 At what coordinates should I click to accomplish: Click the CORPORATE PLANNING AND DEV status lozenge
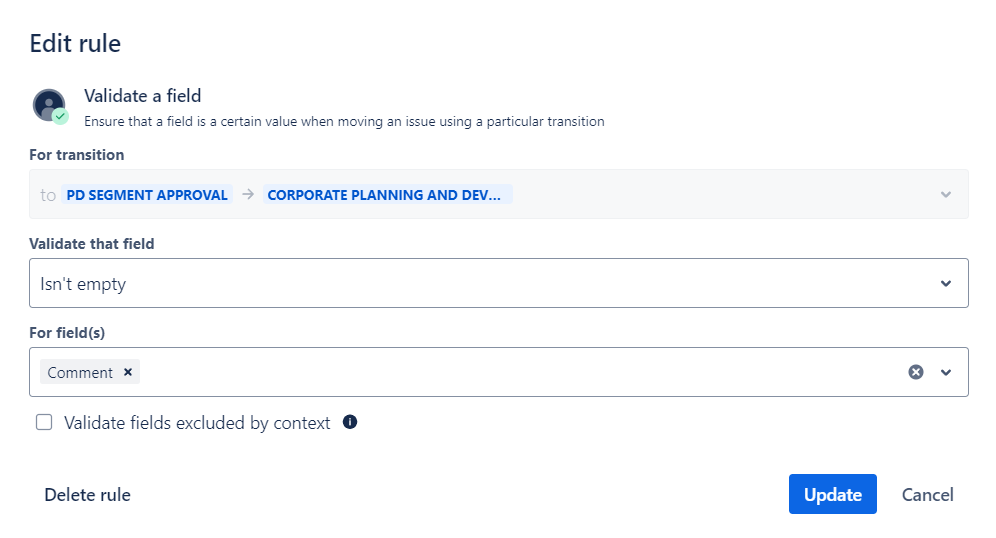(386, 195)
